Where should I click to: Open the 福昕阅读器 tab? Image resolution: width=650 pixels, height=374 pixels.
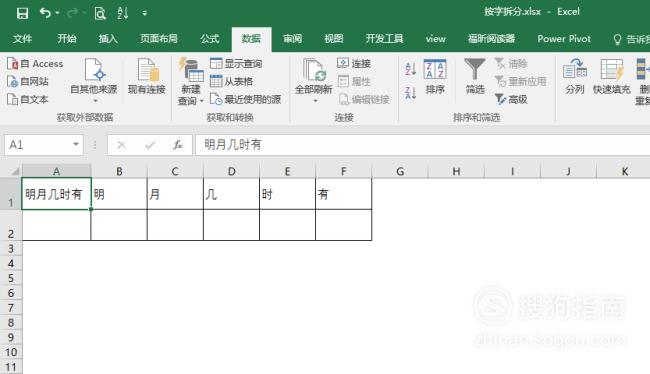(x=491, y=39)
